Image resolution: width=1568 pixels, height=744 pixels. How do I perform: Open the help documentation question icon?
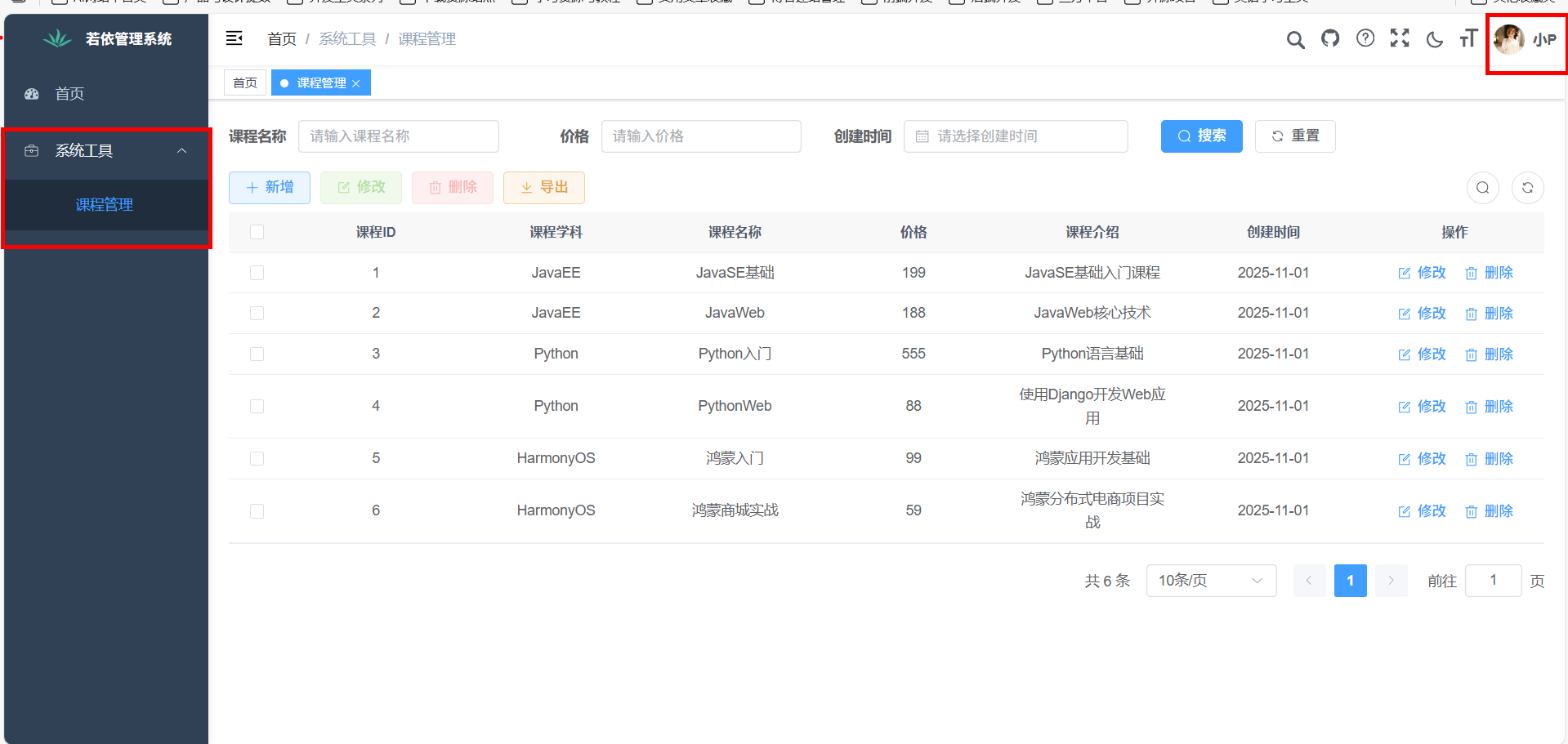(x=1365, y=38)
